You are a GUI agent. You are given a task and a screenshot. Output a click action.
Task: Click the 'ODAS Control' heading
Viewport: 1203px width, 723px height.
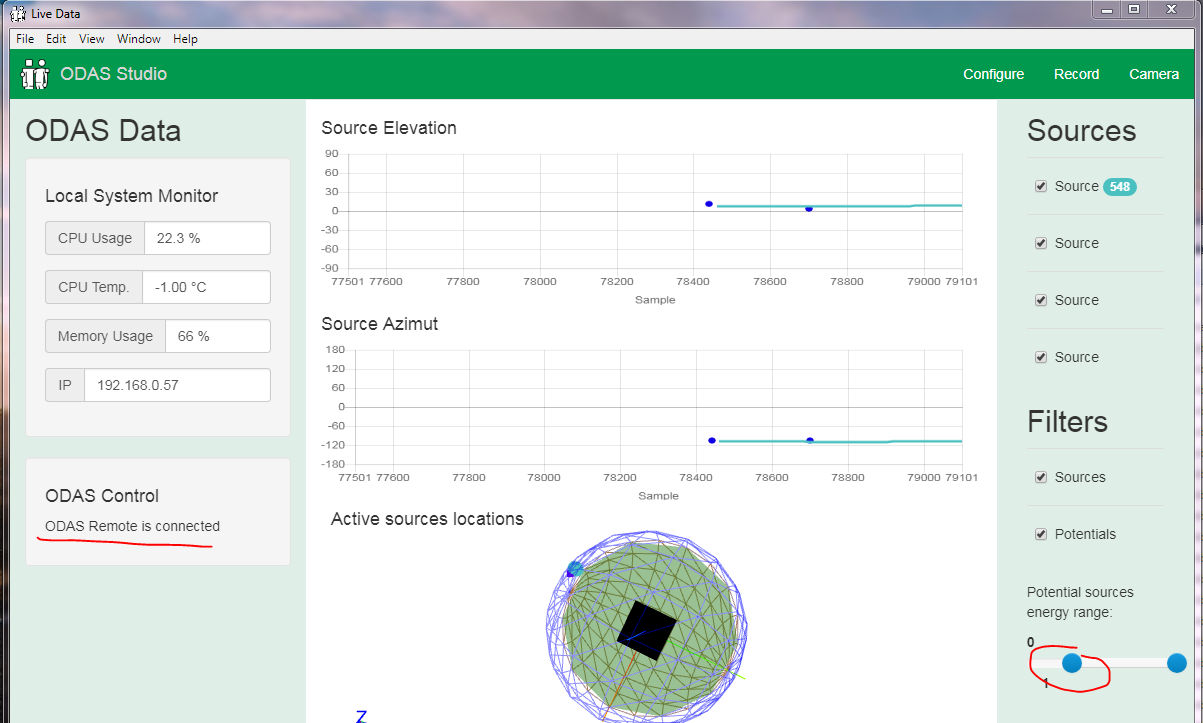102,496
